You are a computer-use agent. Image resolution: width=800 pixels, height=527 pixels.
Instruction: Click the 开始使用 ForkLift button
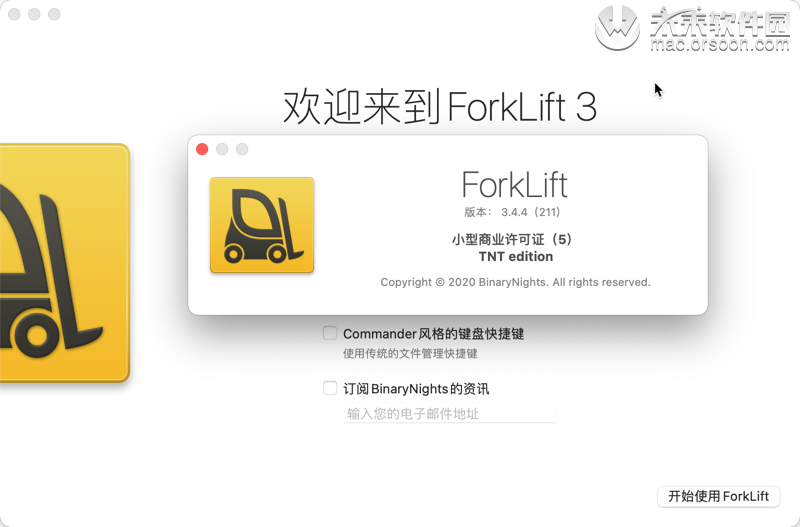pyautogui.click(x=718, y=496)
